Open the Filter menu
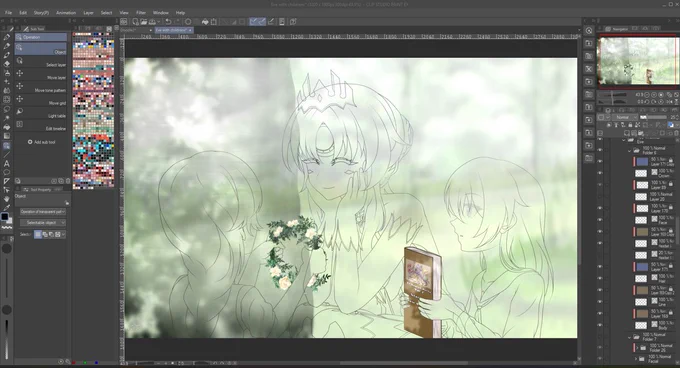680x368 pixels. [141, 13]
